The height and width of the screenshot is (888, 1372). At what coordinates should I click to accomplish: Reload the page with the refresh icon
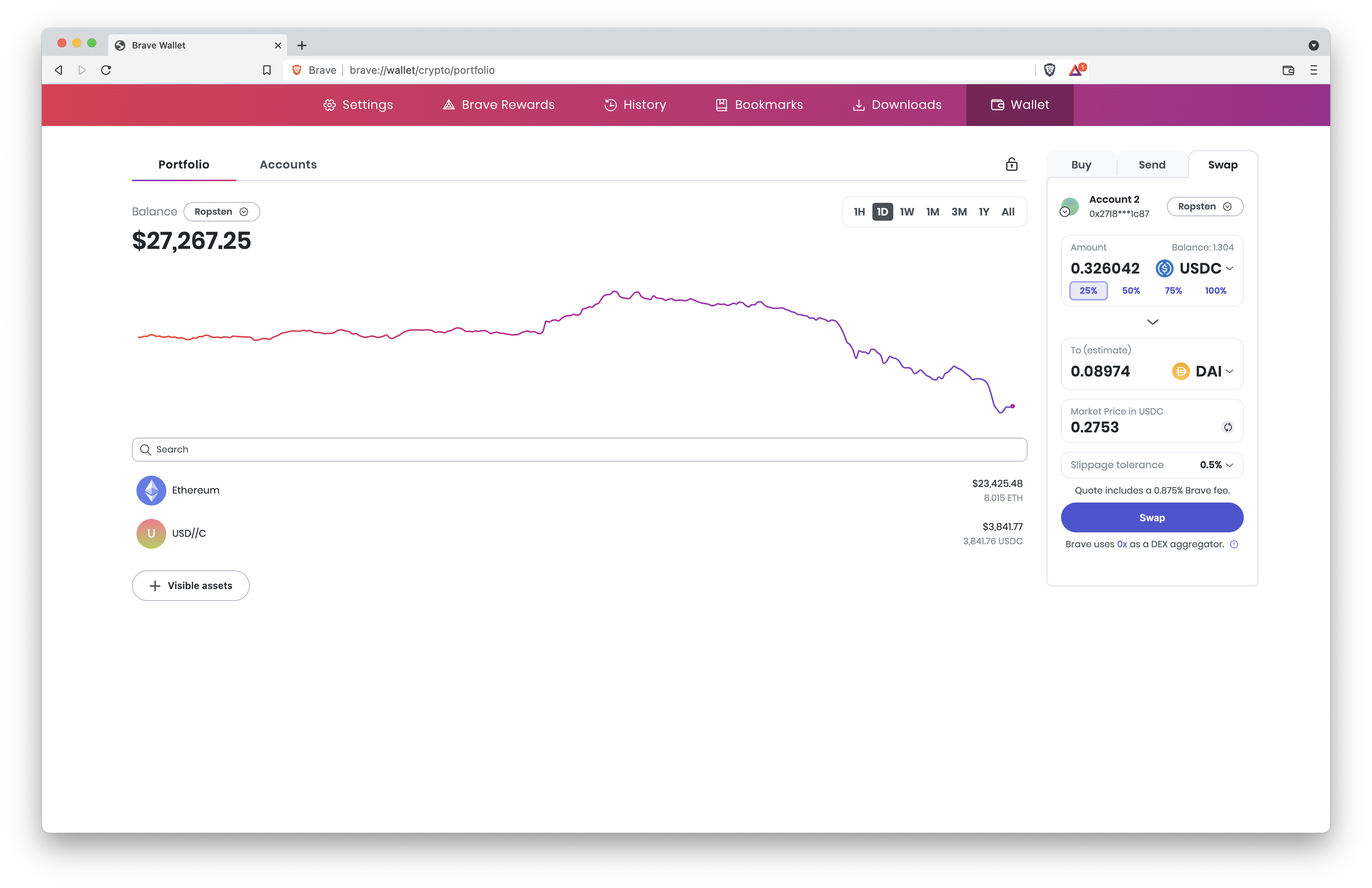[106, 70]
